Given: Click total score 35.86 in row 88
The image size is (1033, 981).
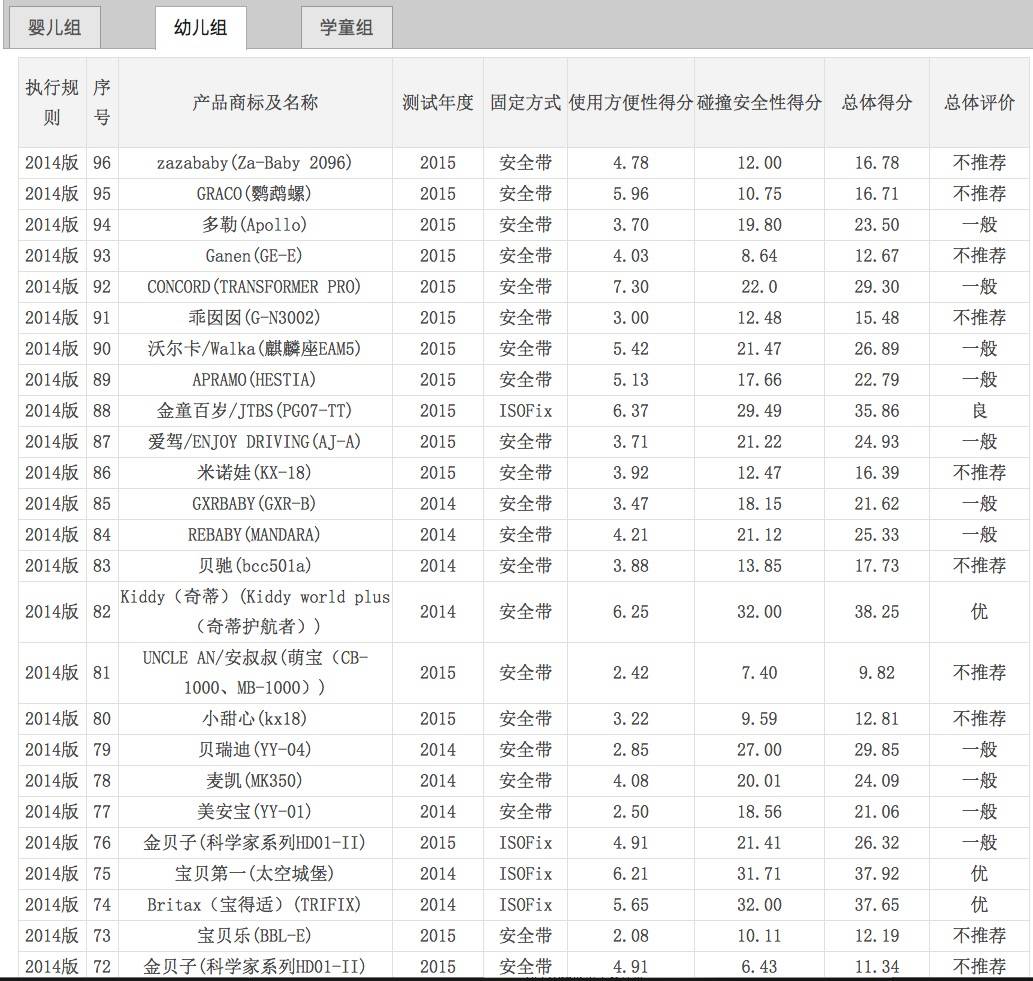Looking at the screenshot, I should 876,411.
